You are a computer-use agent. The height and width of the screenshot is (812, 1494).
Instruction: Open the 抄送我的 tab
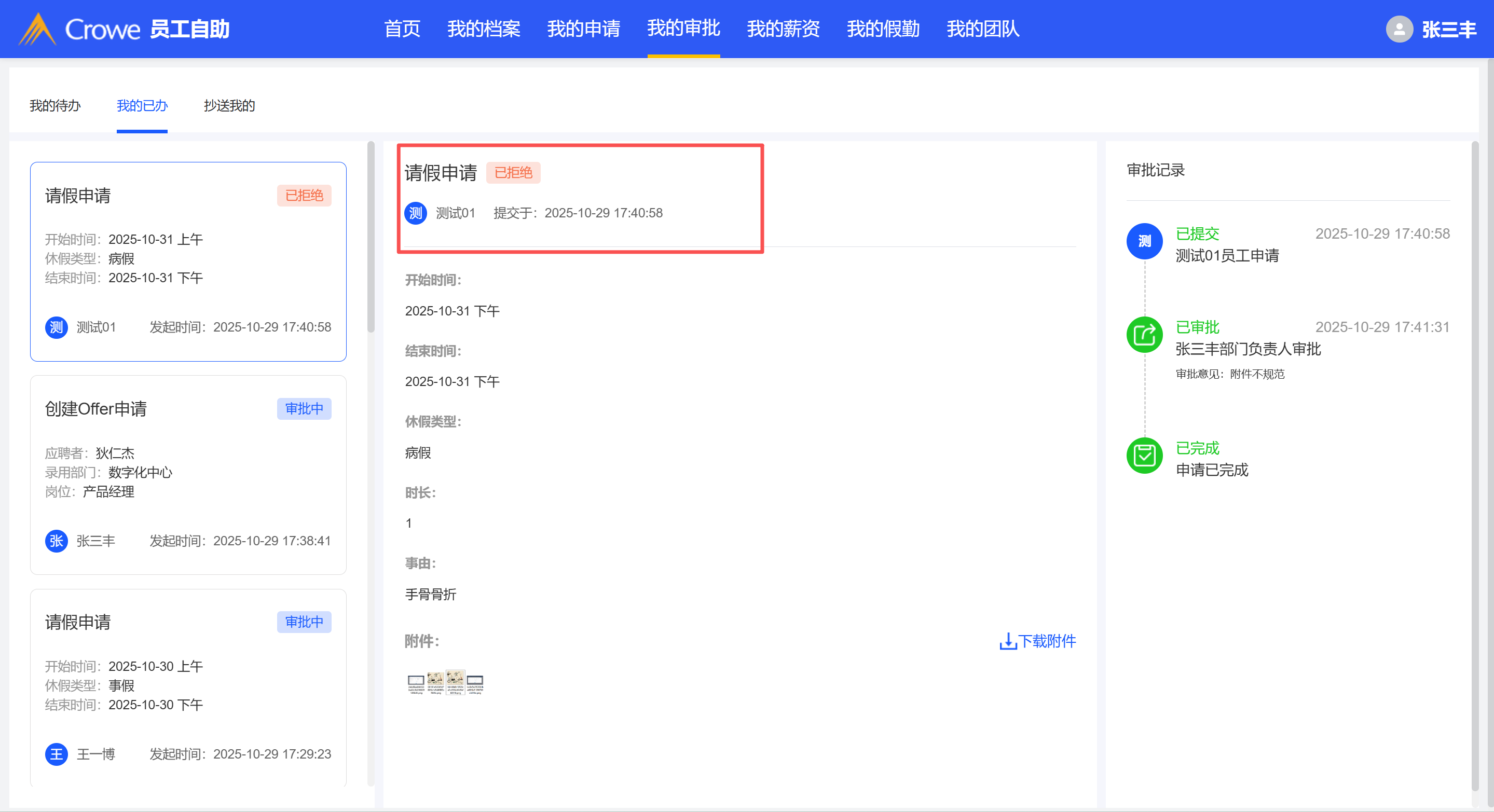click(229, 105)
